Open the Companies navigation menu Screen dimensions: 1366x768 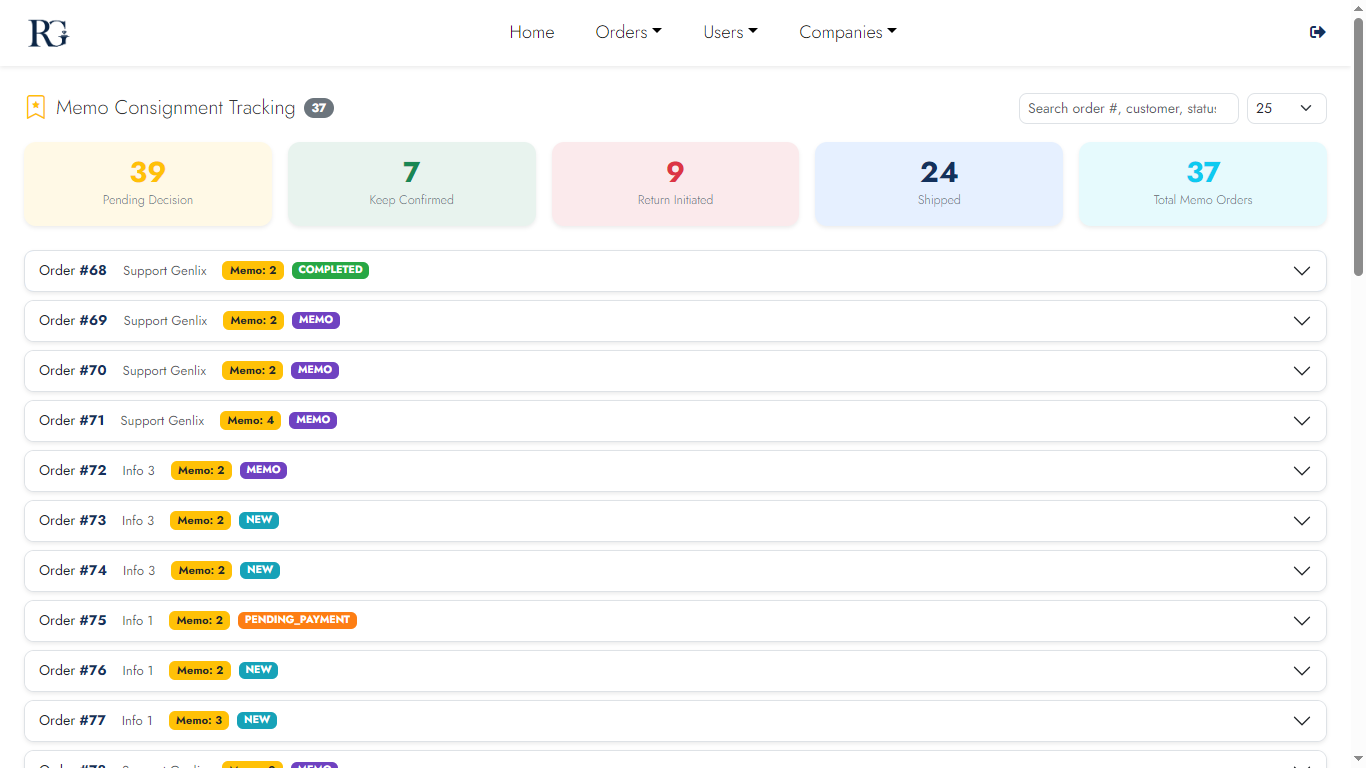(x=847, y=32)
